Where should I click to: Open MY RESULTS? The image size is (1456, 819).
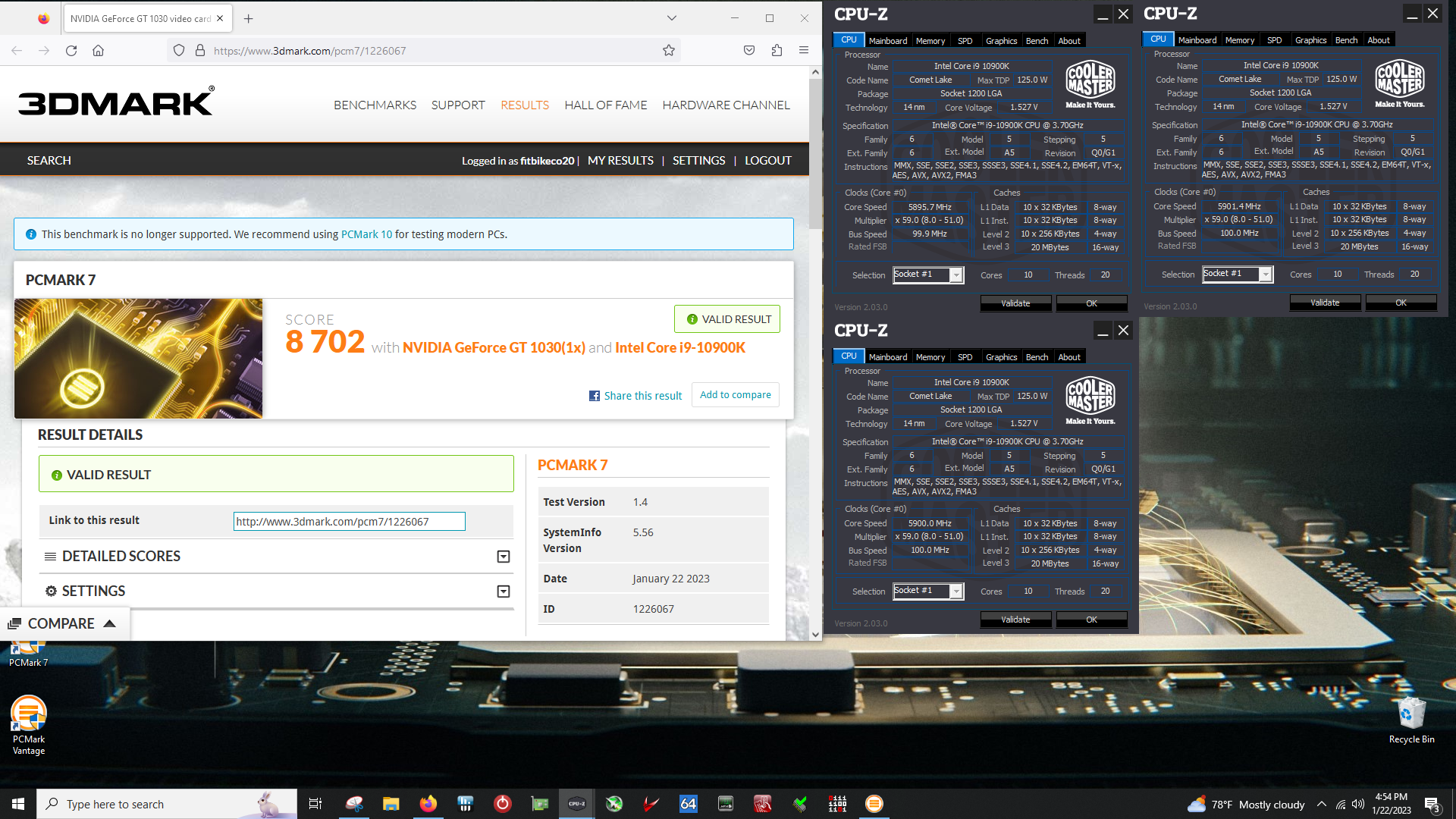(620, 161)
